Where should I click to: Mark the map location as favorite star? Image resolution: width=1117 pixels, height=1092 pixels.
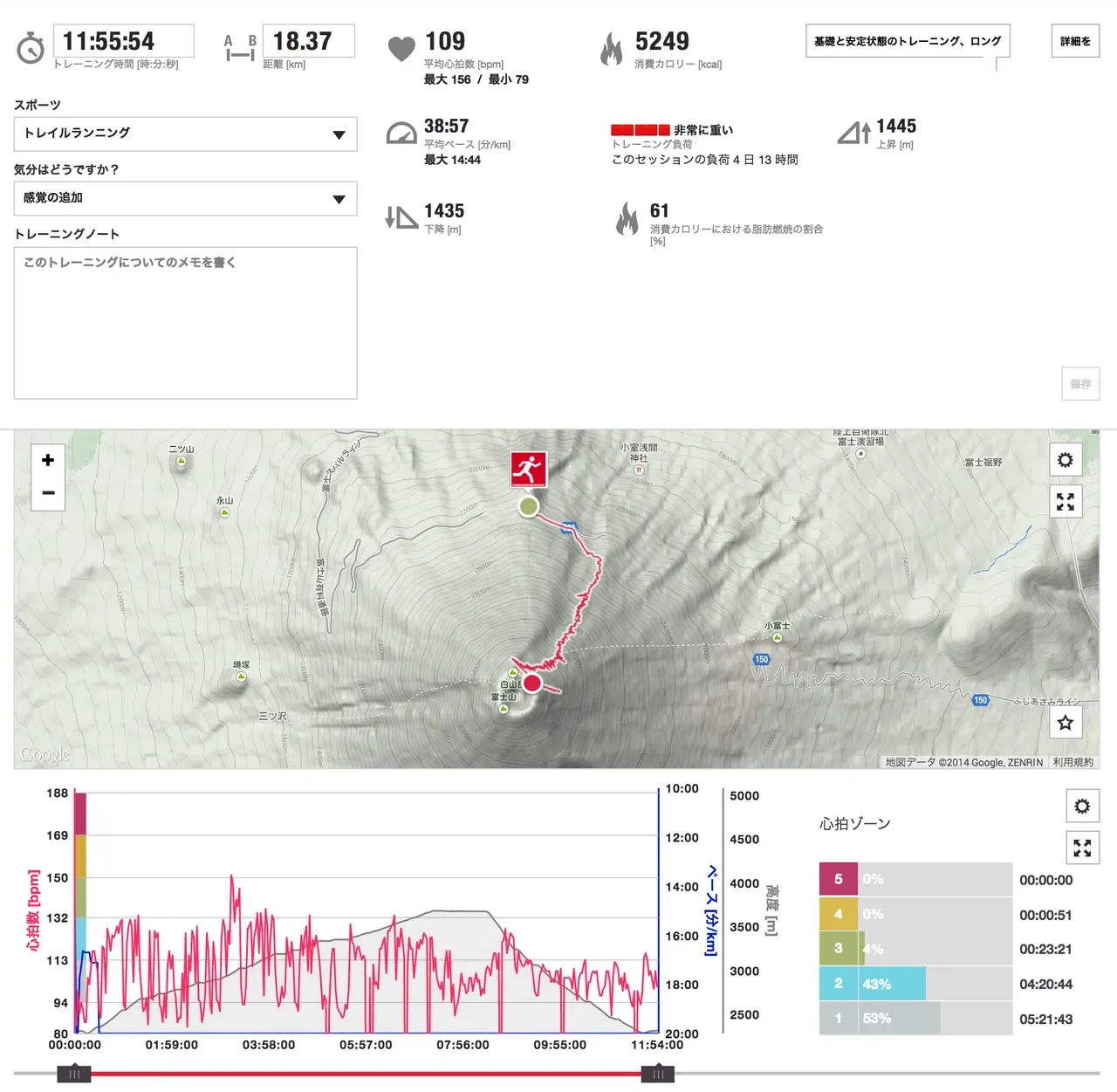[1066, 723]
